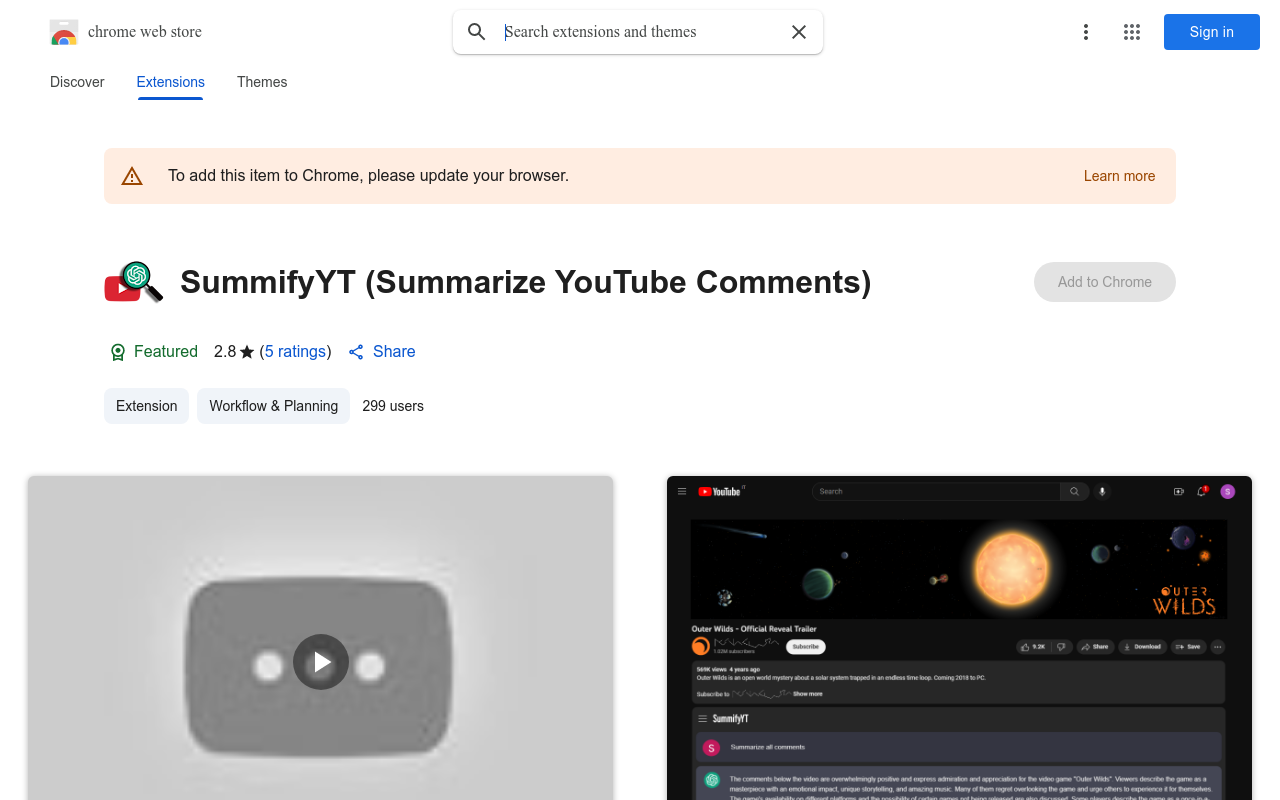Click the SummifyYT extension title
The width and height of the screenshot is (1280, 800).
pos(526,282)
